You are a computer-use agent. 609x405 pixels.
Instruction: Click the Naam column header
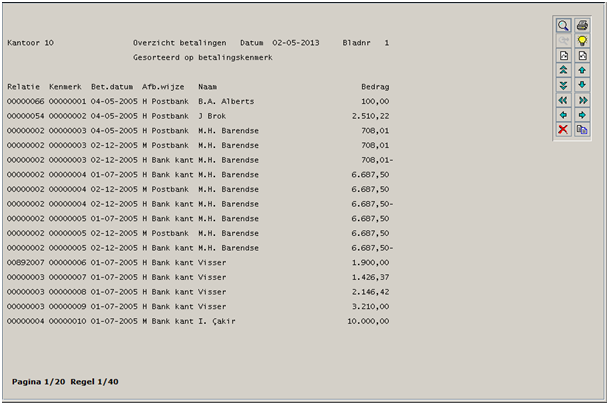click(x=207, y=87)
